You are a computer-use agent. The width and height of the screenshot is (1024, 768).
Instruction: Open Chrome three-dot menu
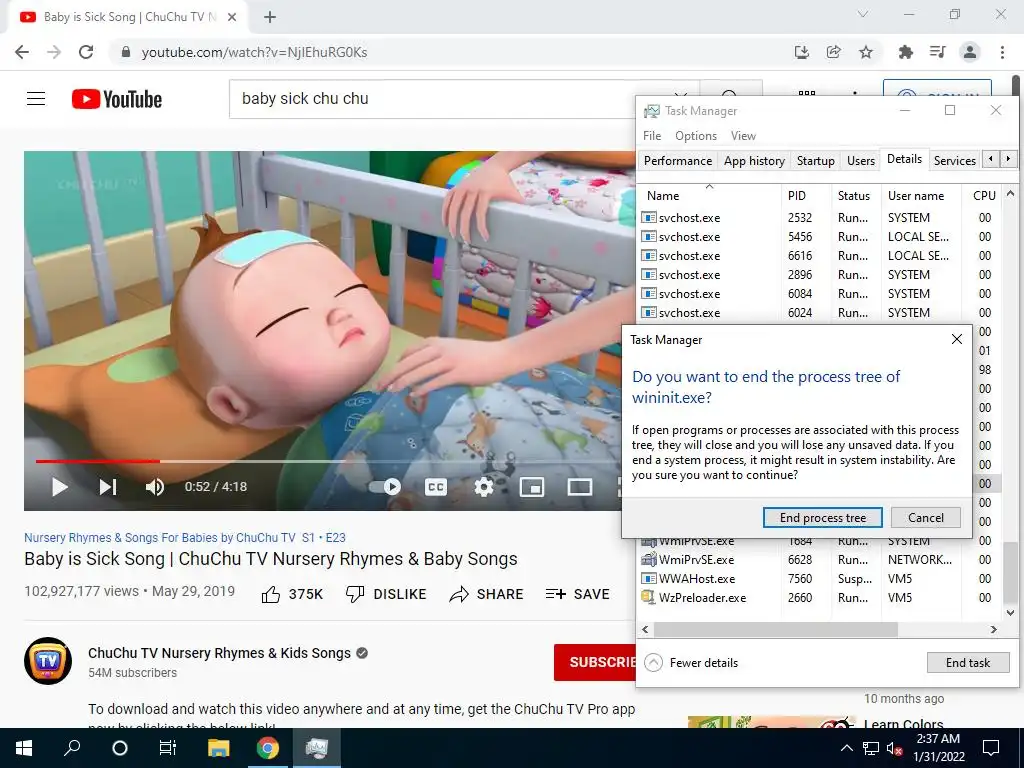click(1002, 52)
